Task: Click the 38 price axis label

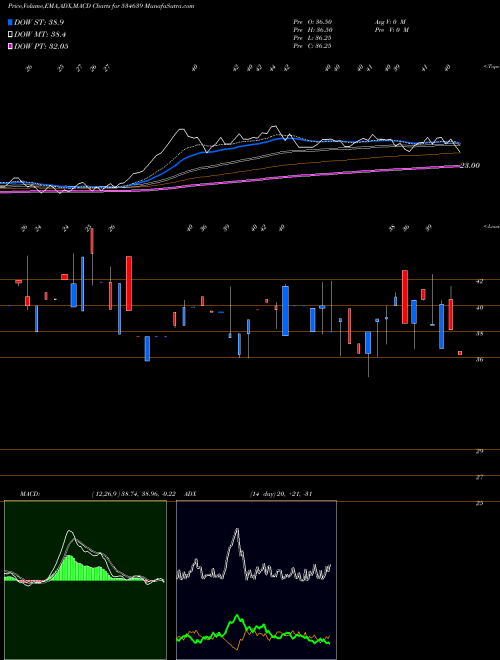Action: coord(479,333)
